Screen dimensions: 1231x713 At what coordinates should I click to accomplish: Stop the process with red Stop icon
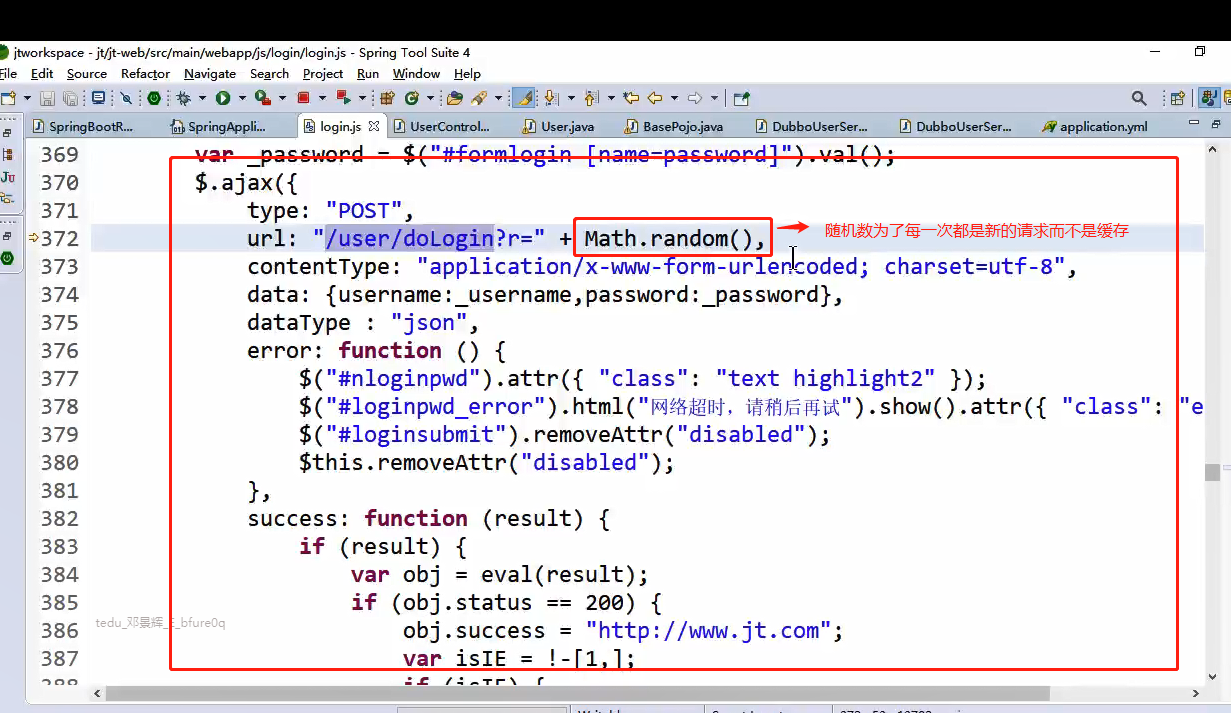pos(303,98)
